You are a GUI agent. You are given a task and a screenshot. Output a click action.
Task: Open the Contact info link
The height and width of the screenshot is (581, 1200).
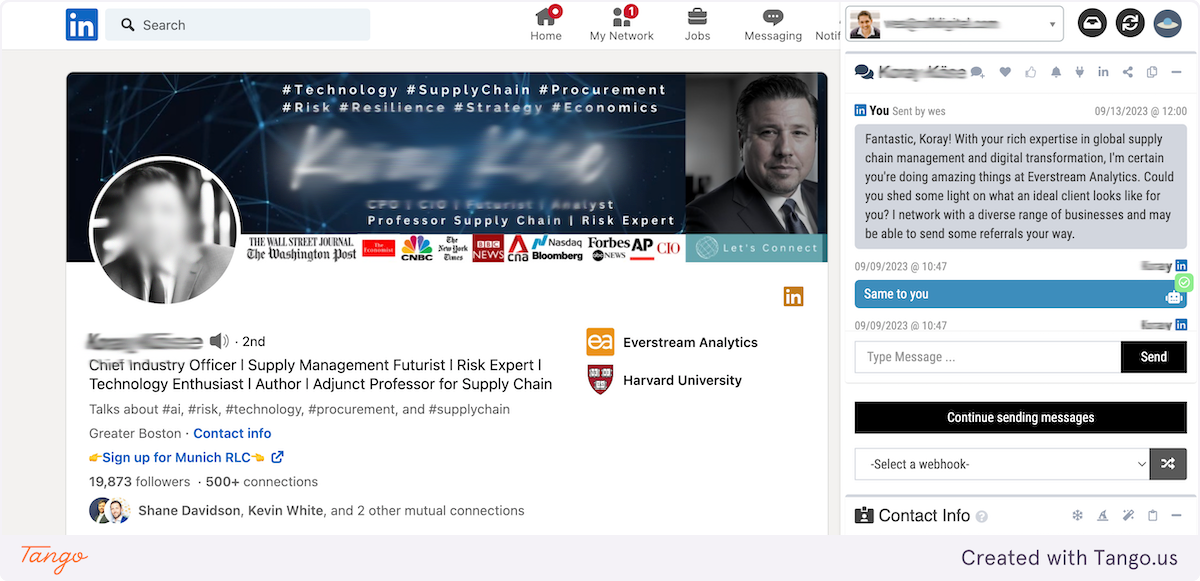coord(232,433)
